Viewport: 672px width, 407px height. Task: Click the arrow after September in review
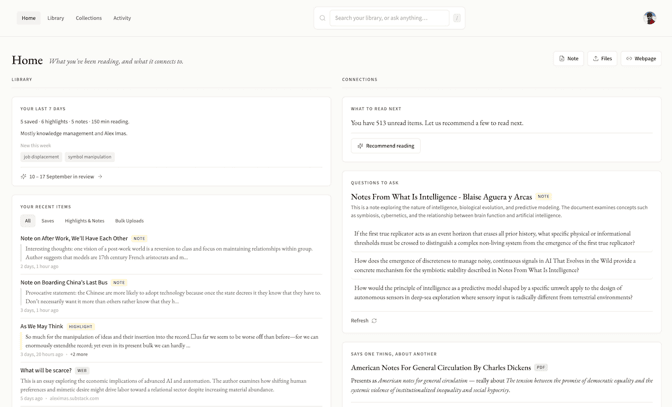pos(100,177)
